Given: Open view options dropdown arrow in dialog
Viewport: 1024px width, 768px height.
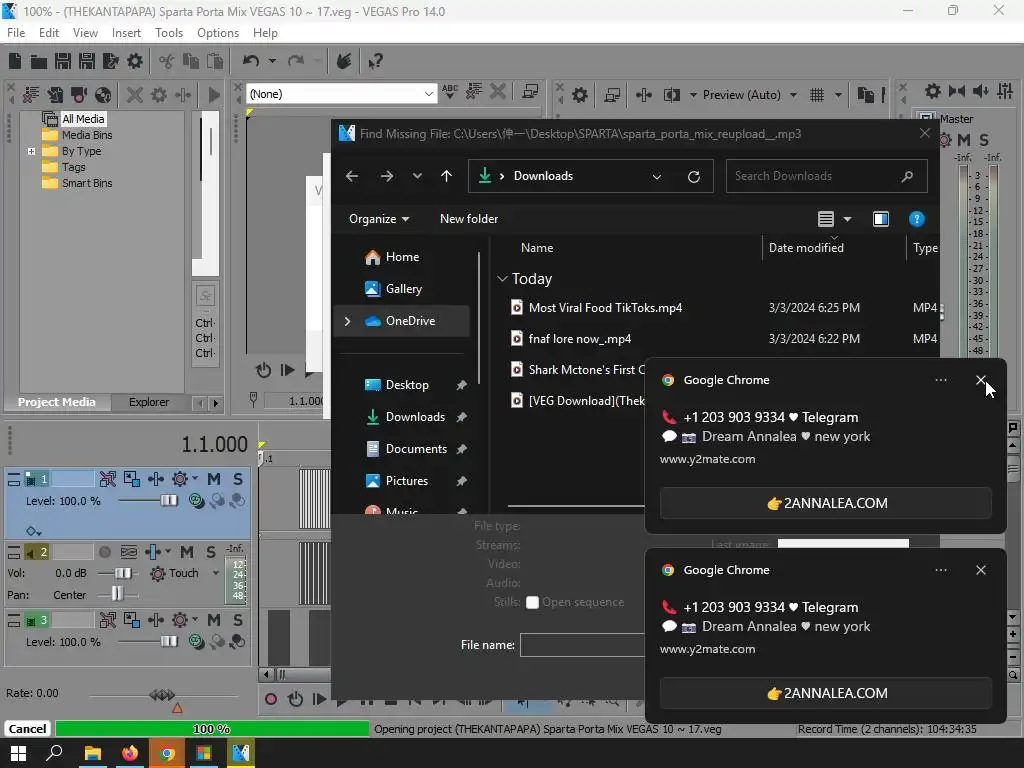Looking at the screenshot, I should point(848,219).
